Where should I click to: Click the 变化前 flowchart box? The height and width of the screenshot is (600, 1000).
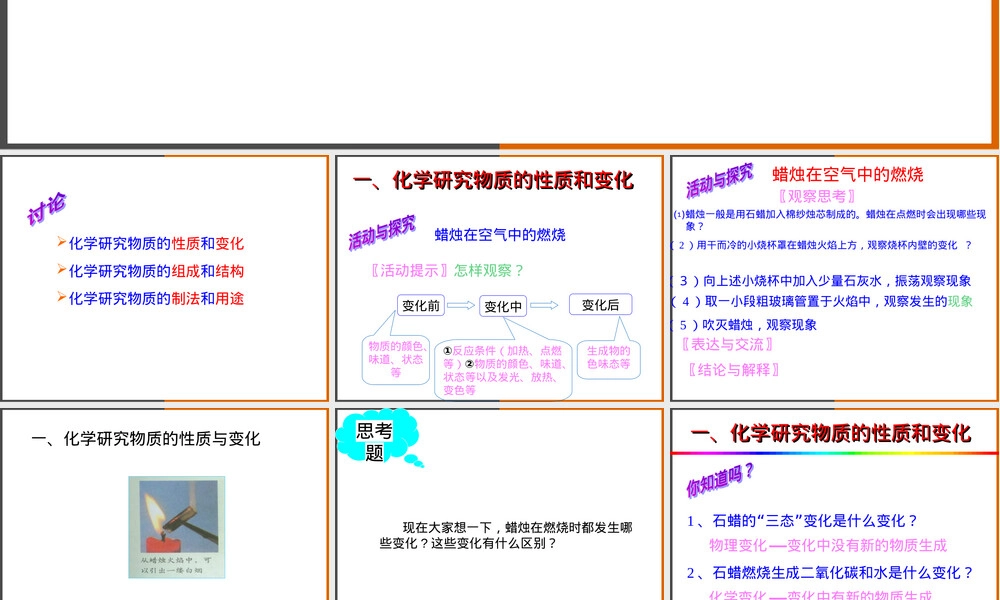pyautogui.click(x=421, y=305)
